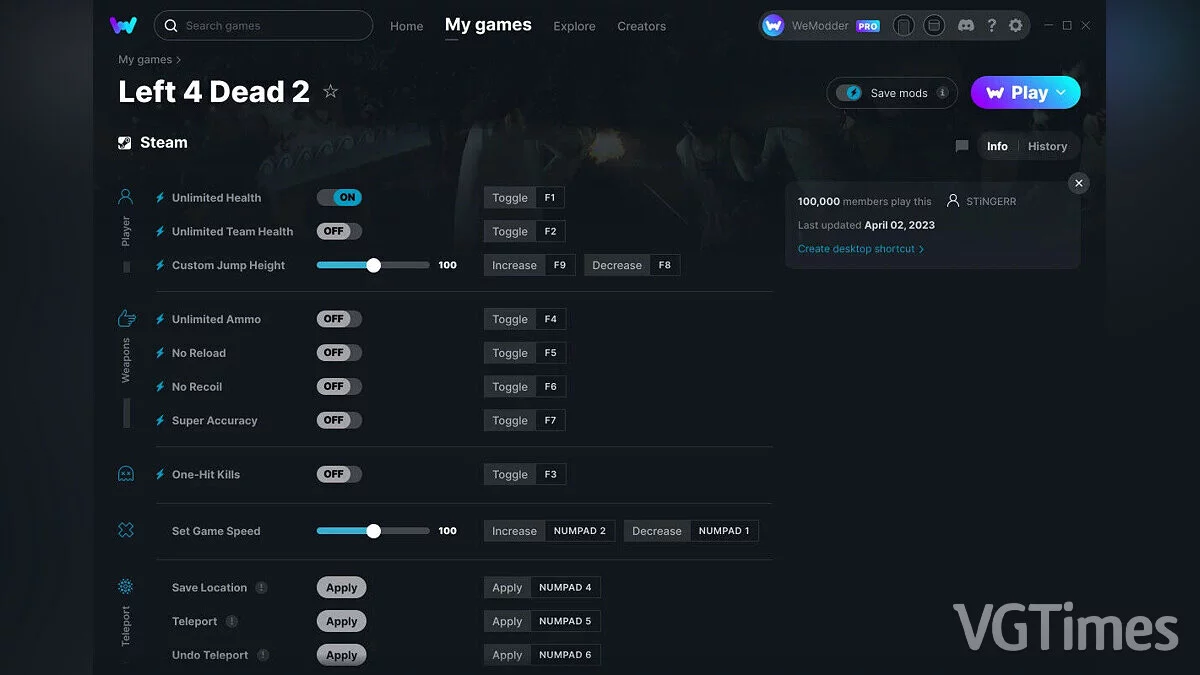Viewport: 1200px width, 675px height.
Task: Select the Player cheats section in sidebar
Action: coord(125,197)
